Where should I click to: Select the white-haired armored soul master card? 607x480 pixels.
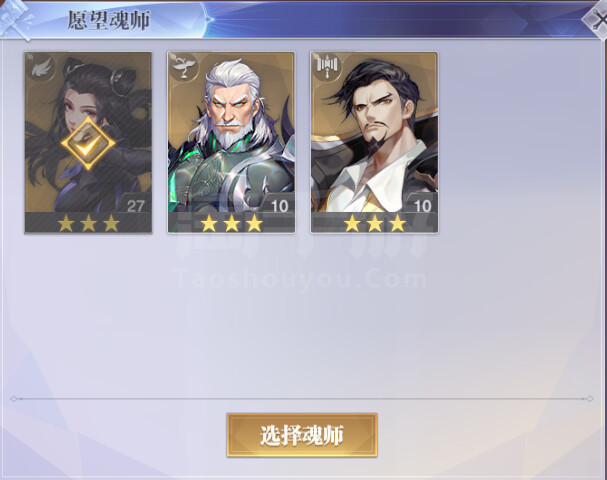coord(231,142)
